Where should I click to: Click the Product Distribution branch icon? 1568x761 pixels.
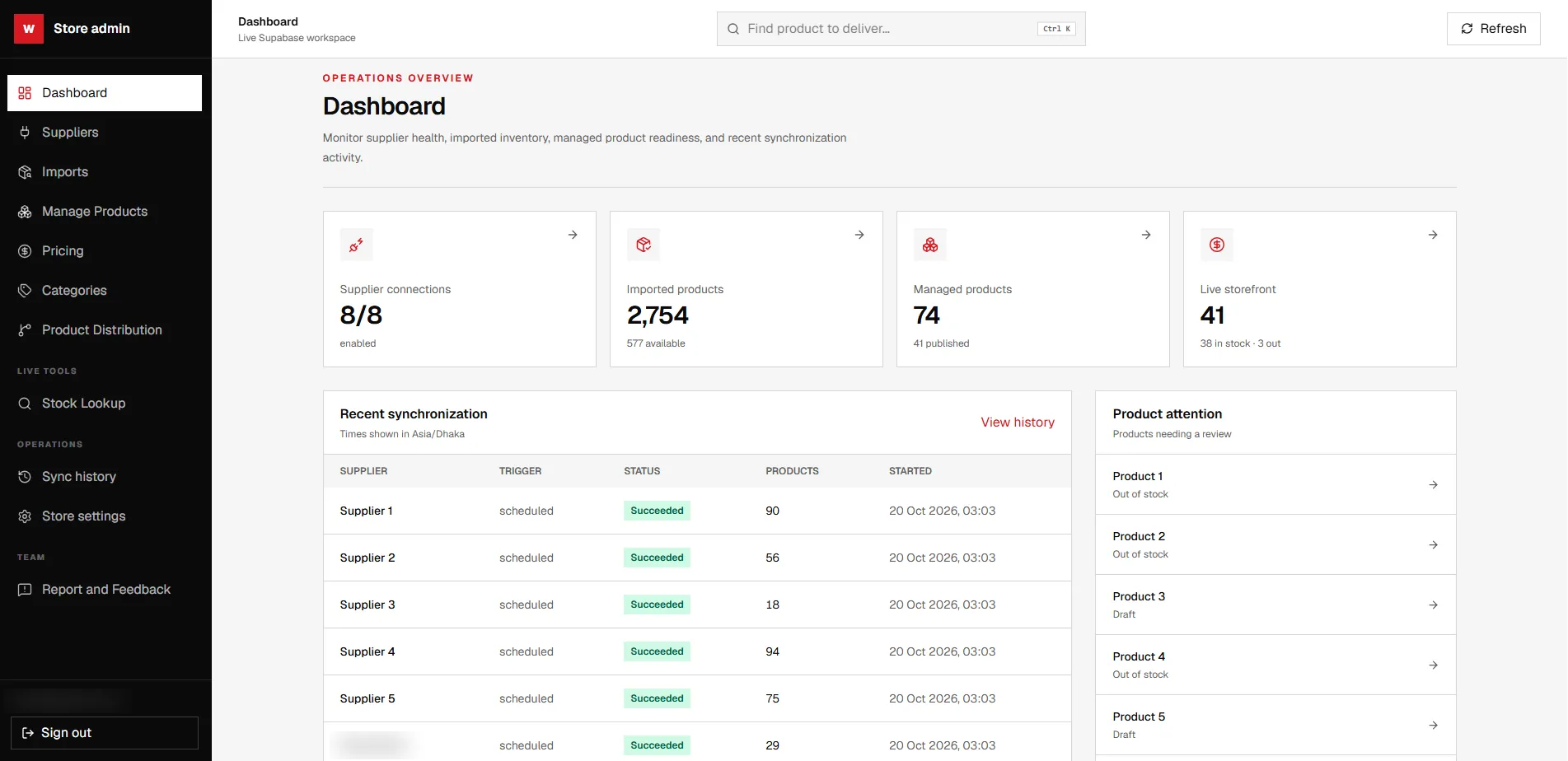click(x=25, y=330)
